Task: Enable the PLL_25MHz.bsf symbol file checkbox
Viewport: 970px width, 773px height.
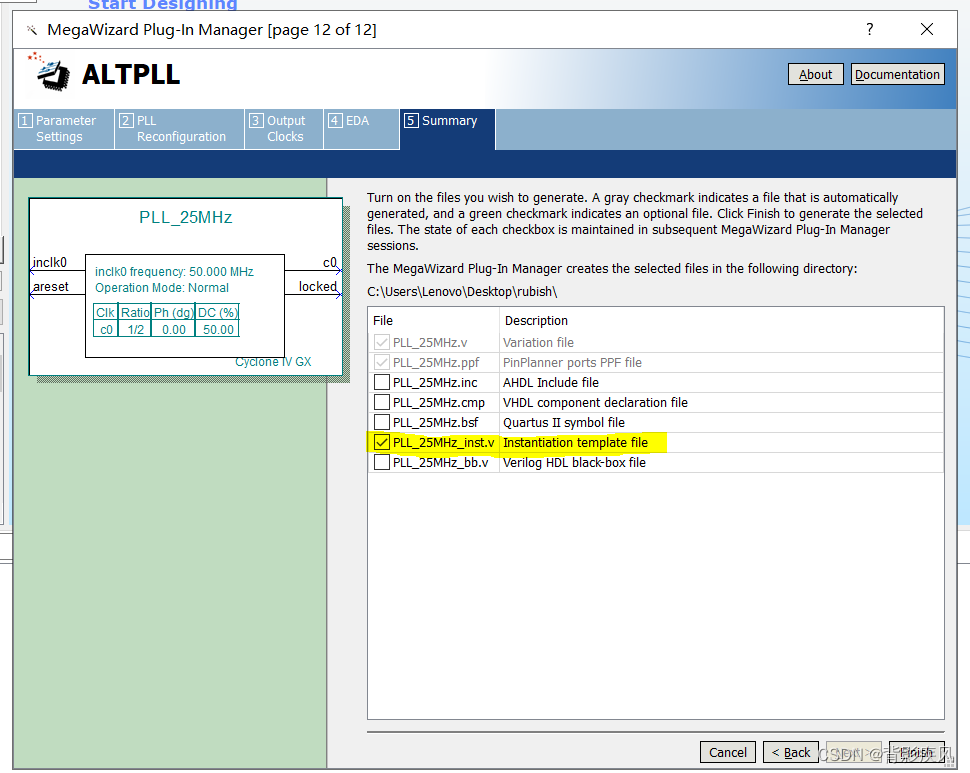Action: pos(382,422)
